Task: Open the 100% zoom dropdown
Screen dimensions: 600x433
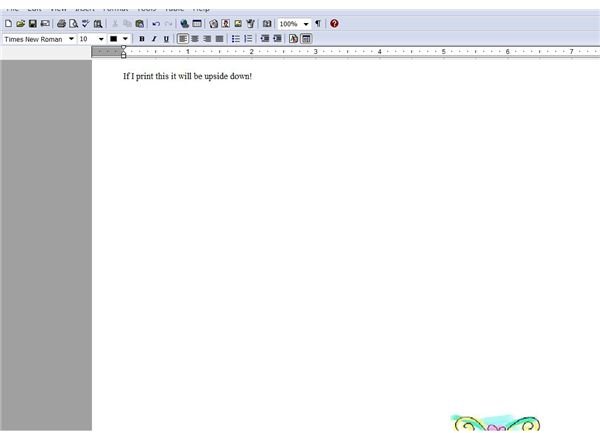Action: [306, 24]
